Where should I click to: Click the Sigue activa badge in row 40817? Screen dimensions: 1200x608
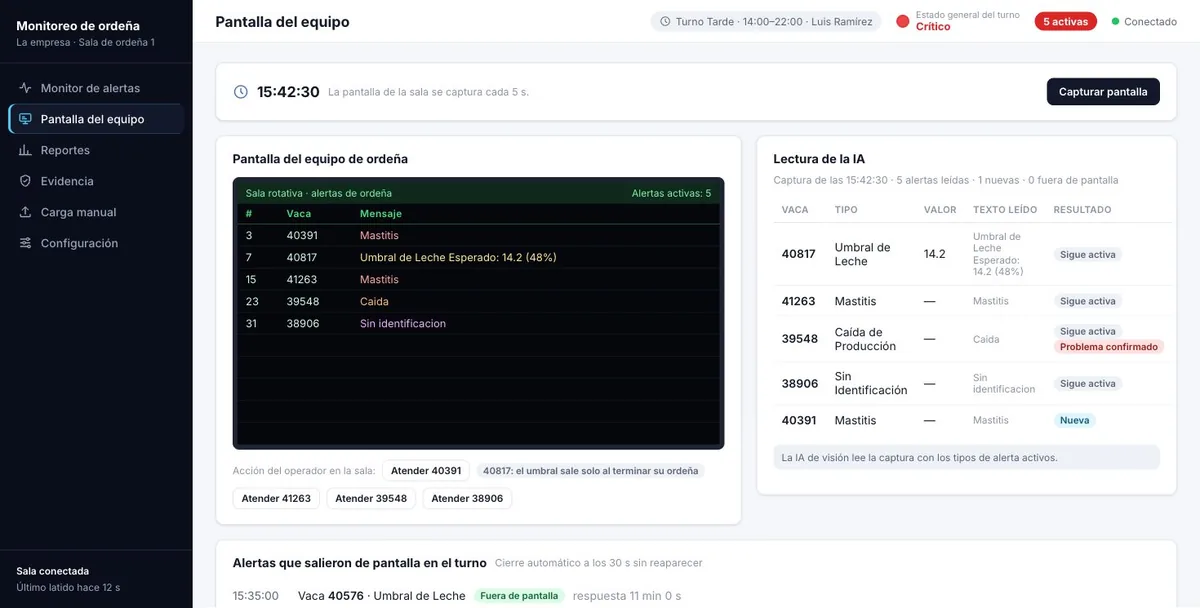pos(1088,255)
